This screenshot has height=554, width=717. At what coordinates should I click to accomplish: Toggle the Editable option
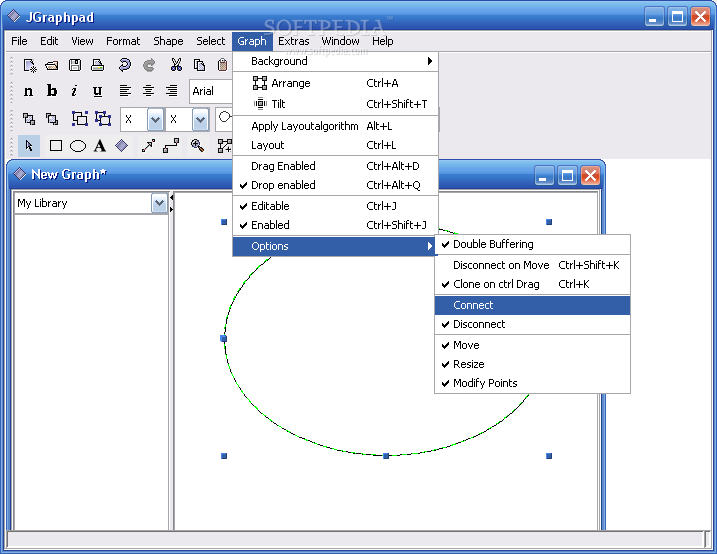tap(335, 206)
